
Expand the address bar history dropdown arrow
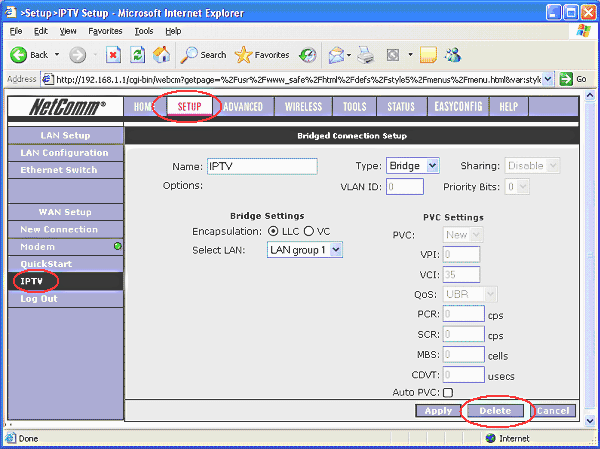coord(548,79)
